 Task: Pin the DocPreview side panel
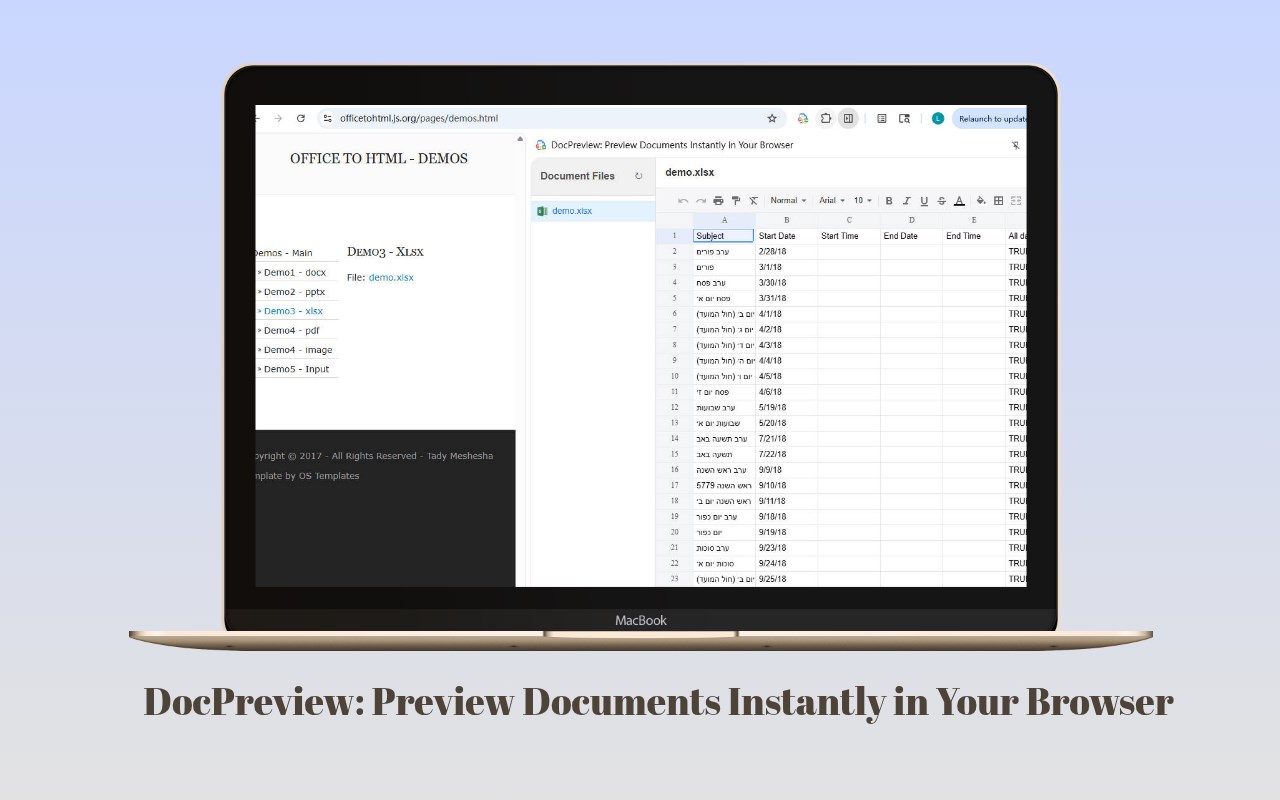click(x=1016, y=145)
